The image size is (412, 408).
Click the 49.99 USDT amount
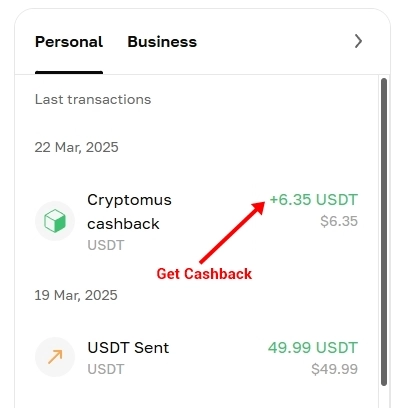313,348
